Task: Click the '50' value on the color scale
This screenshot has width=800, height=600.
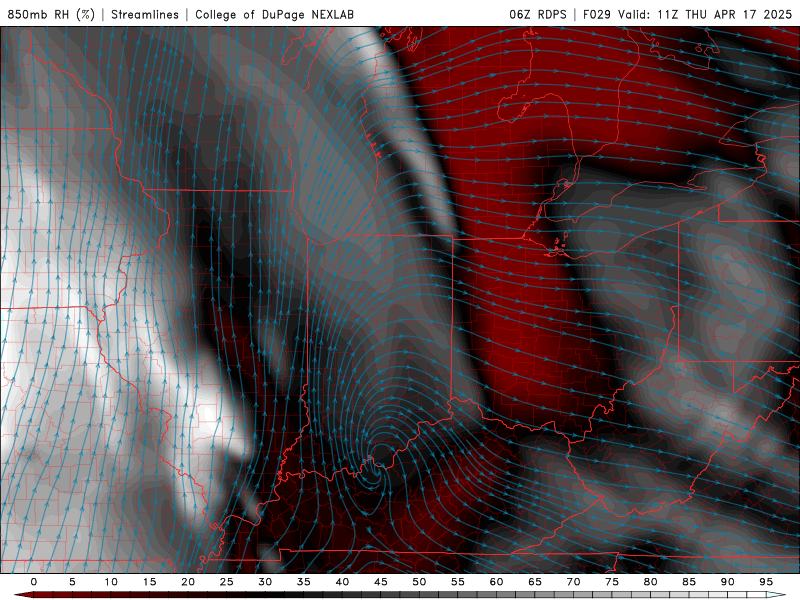Action: click(x=419, y=582)
